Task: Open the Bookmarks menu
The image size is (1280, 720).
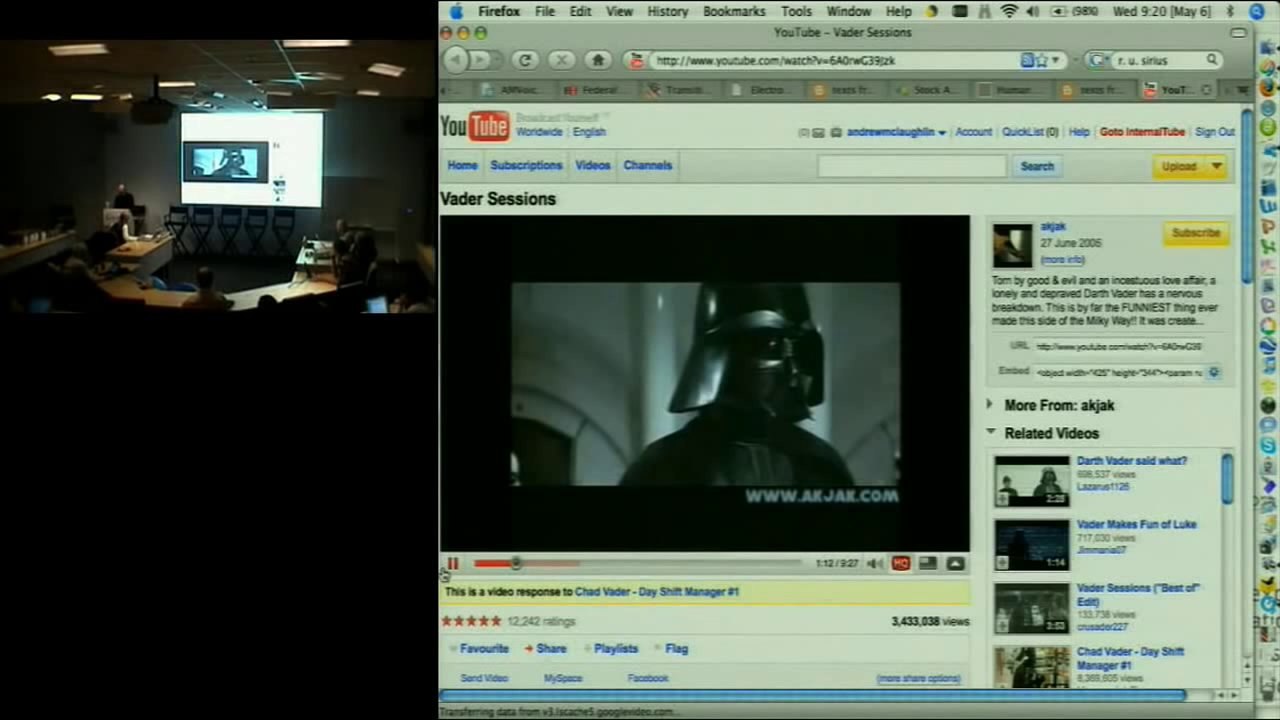Action: coord(734,11)
